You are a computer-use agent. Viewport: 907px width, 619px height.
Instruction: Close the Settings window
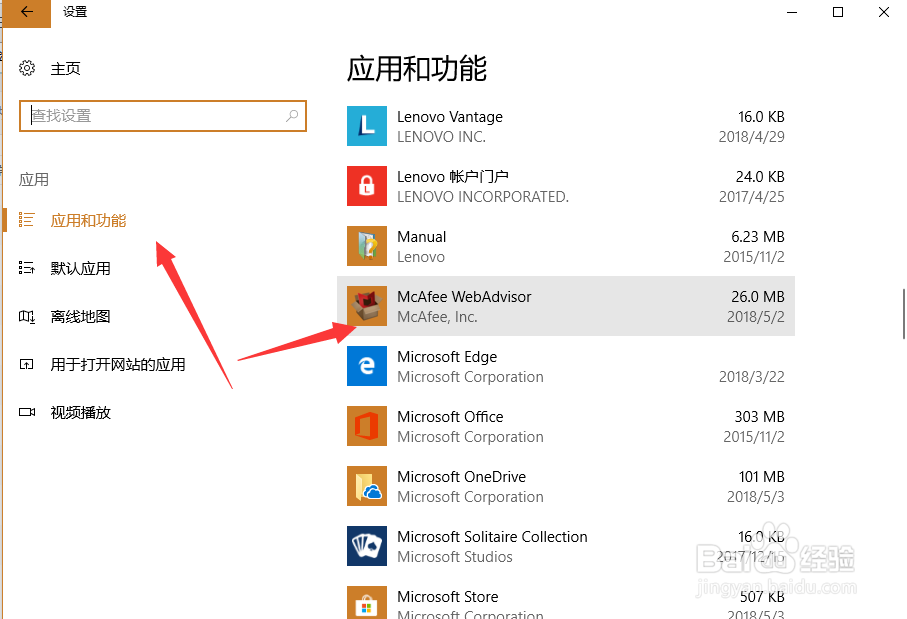[x=883, y=12]
